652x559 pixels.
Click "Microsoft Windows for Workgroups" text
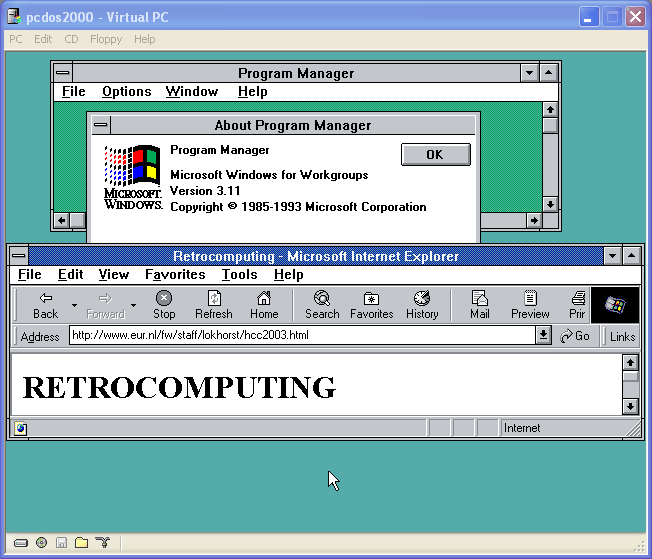269,175
